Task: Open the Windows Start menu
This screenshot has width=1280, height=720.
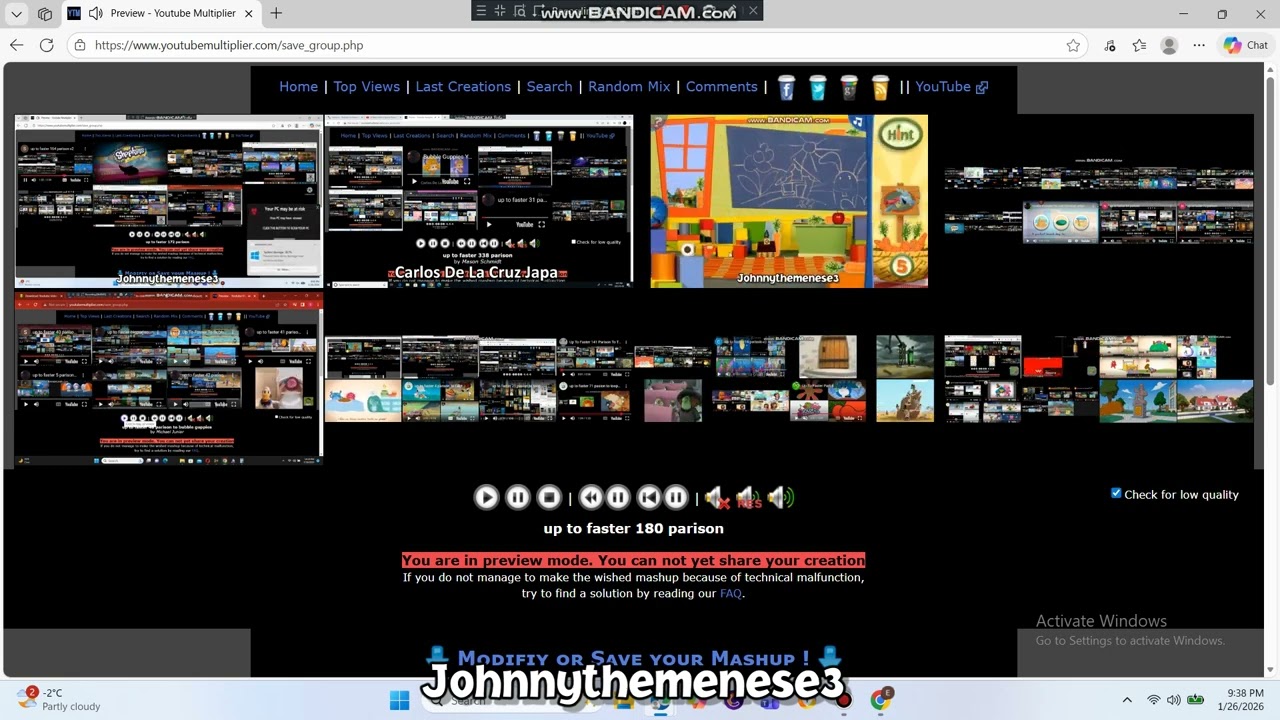Action: (x=399, y=700)
